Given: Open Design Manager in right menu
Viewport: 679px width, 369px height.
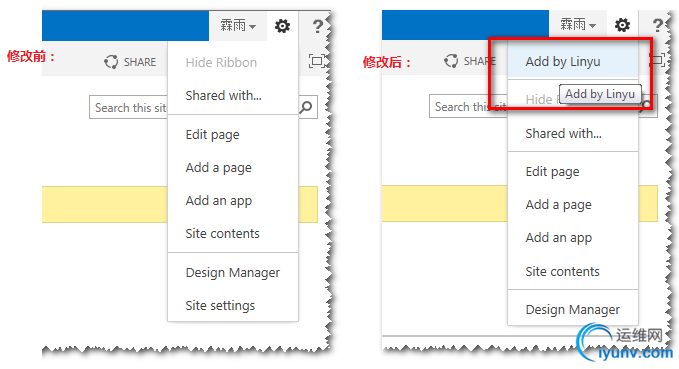Looking at the screenshot, I should click(573, 310).
